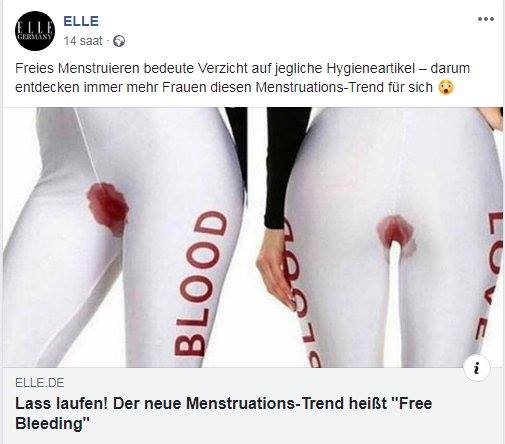Click the "LOVE" lettering at the image edge
This screenshot has height=444, width=505.
pos(494,275)
